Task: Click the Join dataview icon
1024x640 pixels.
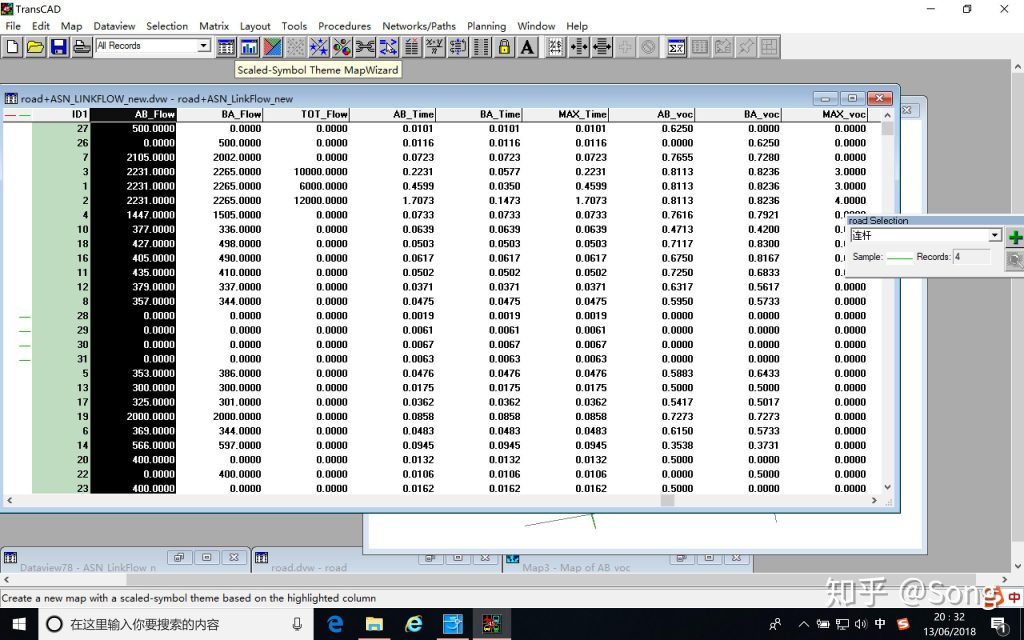Action: click(x=365, y=47)
